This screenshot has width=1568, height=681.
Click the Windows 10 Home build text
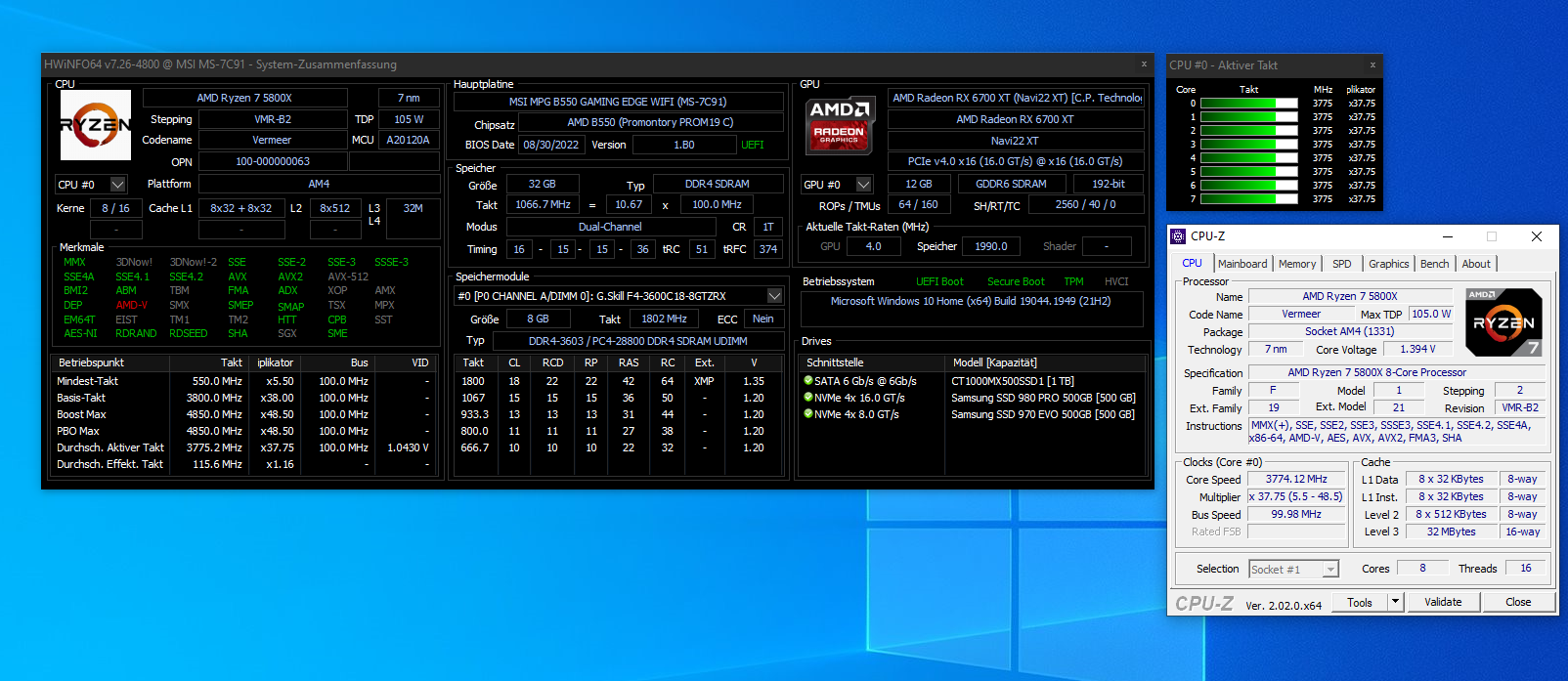(x=971, y=301)
